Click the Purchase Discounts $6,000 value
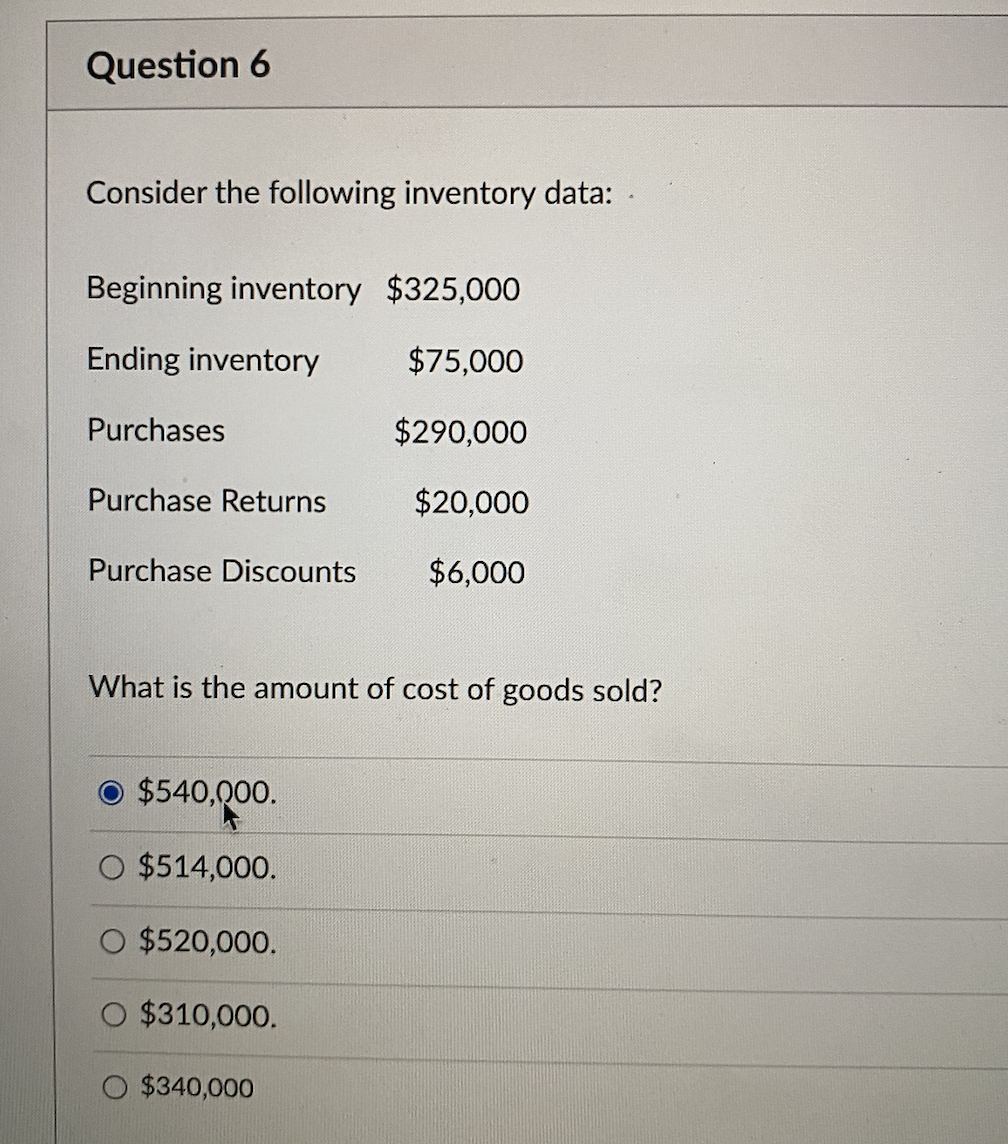The width and height of the screenshot is (1008, 1144). [x=477, y=572]
